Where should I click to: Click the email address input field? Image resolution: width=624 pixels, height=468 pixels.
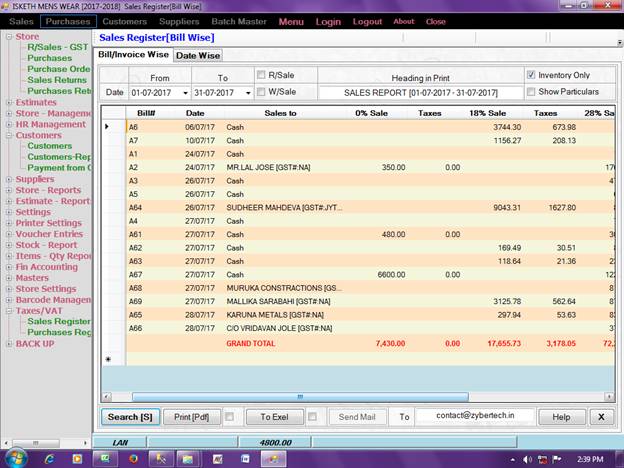[474, 416]
